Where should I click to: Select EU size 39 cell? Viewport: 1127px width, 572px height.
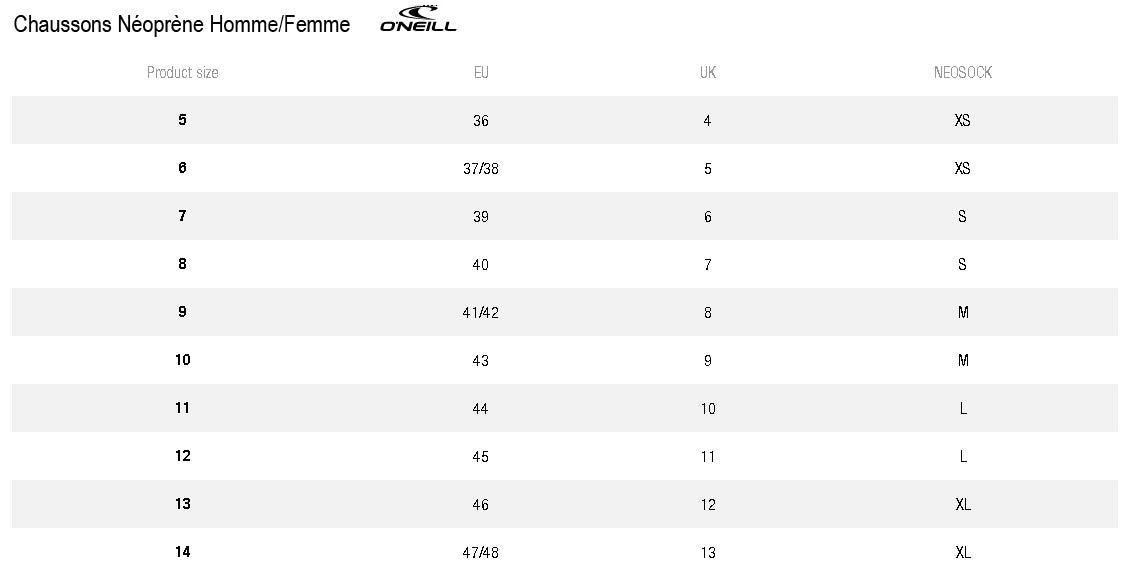tap(481, 217)
